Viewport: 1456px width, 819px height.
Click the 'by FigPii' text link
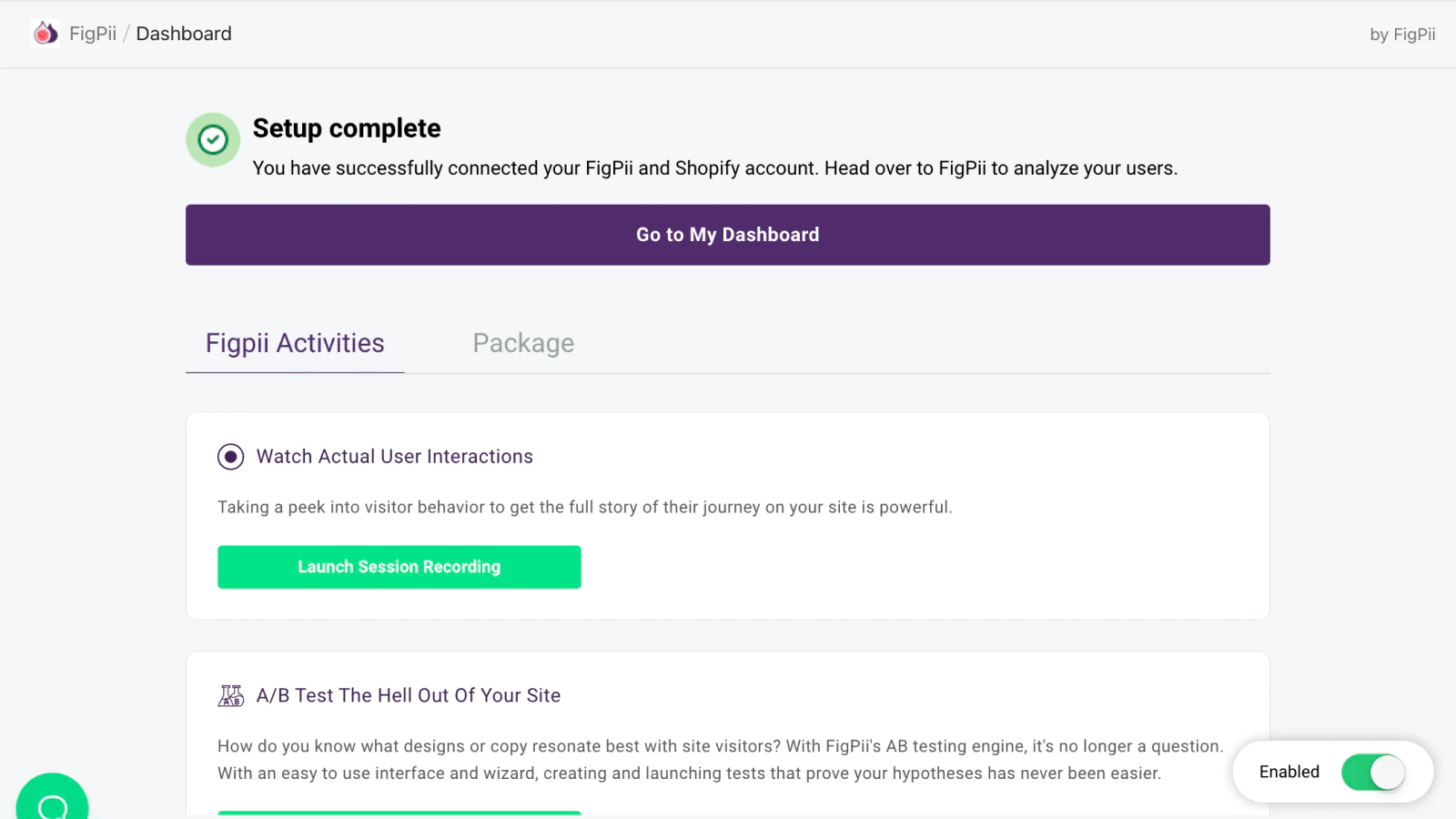click(x=1402, y=35)
